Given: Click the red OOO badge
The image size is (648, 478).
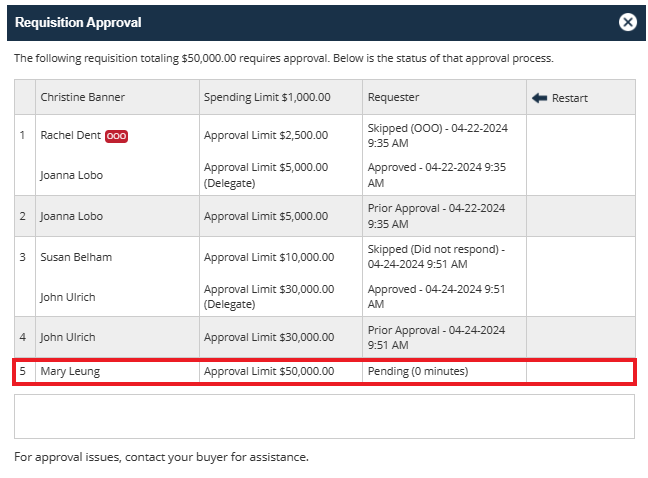Looking at the screenshot, I should [116, 136].
